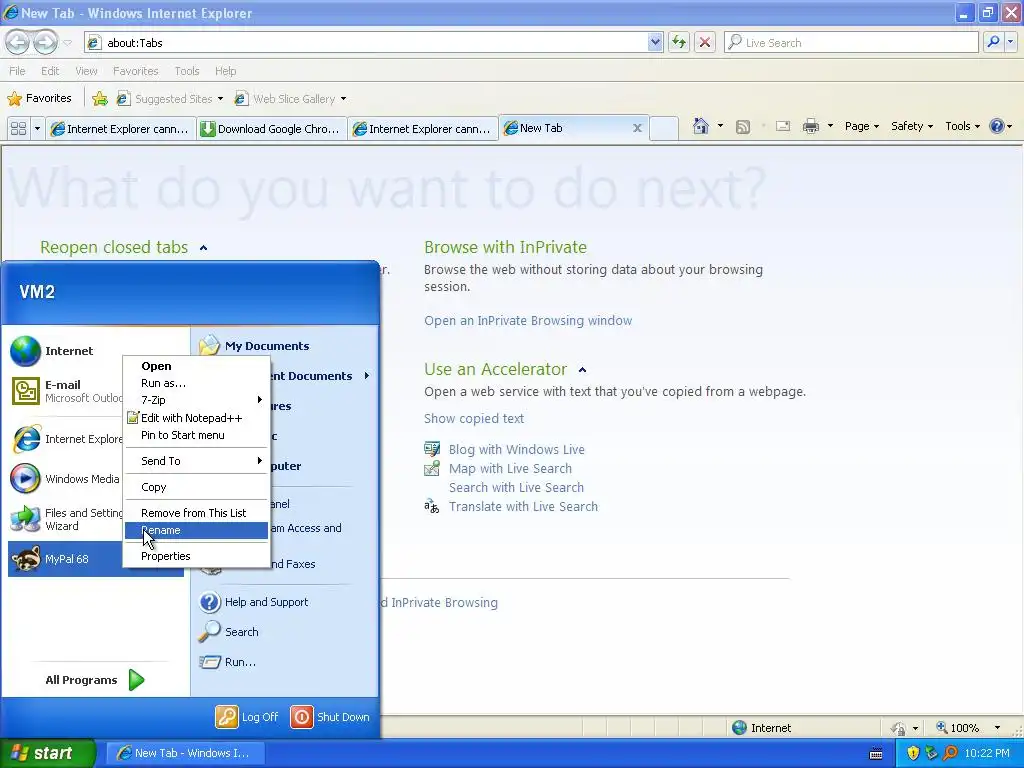Click Show copied text link

coord(473,419)
